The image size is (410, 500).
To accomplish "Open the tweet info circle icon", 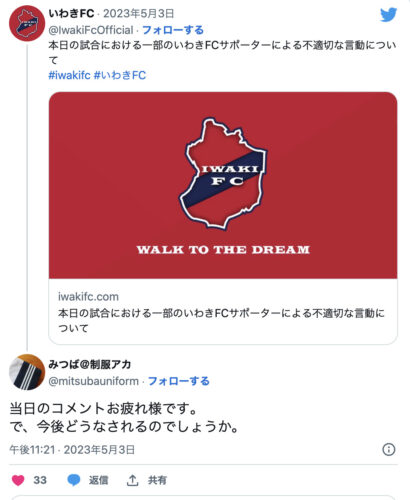I will (x=389, y=449).
